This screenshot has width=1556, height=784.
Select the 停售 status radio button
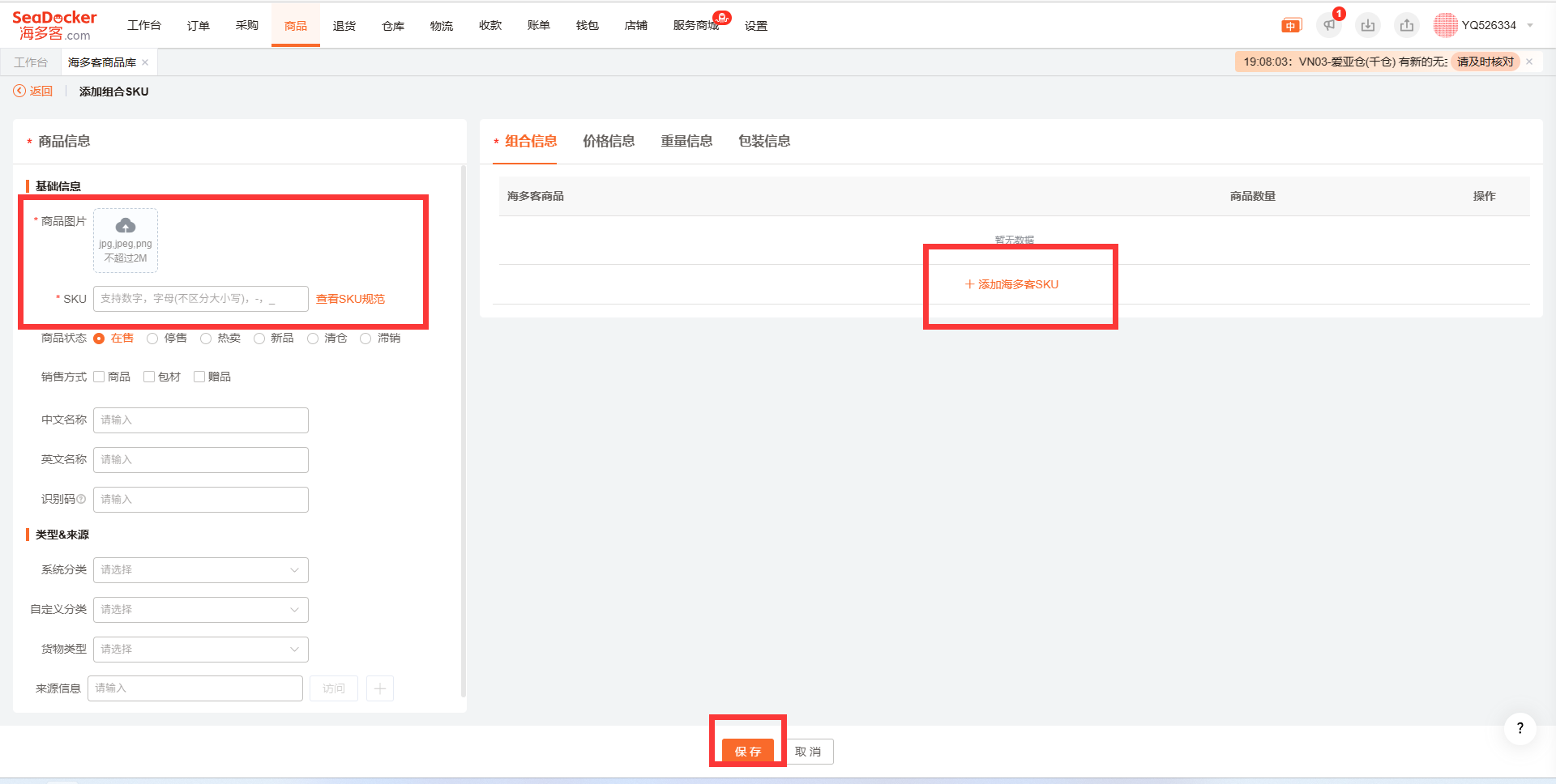pos(152,339)
